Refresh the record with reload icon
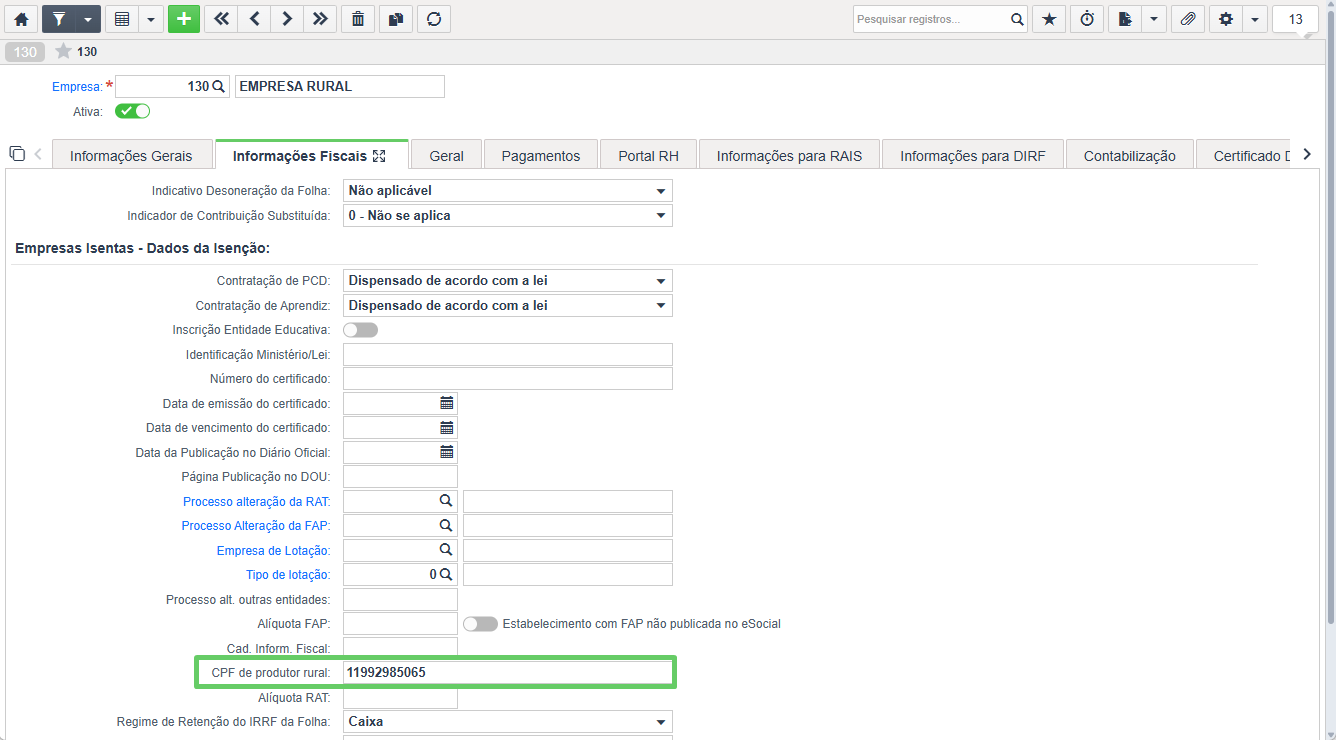1336x740 pixels. (433, 19)
